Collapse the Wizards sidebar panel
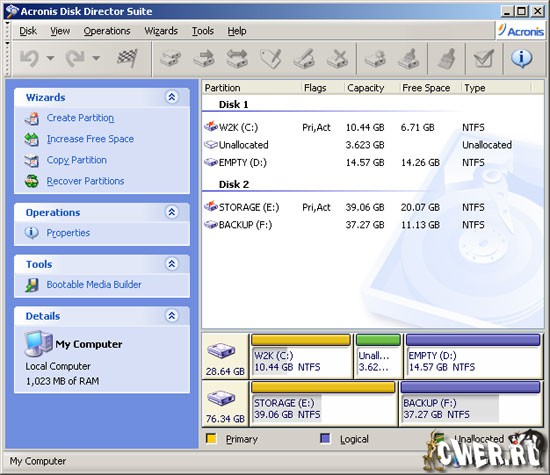550x475 pixels. coord(172,97)
